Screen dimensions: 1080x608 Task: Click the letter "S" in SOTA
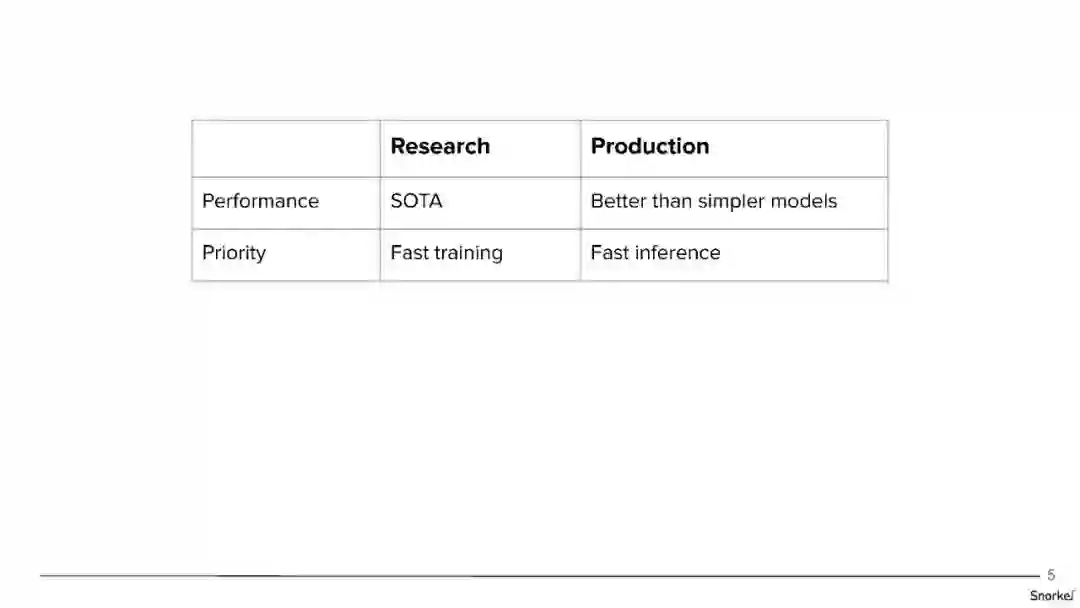pyautogui.click(x=397, y=201)
